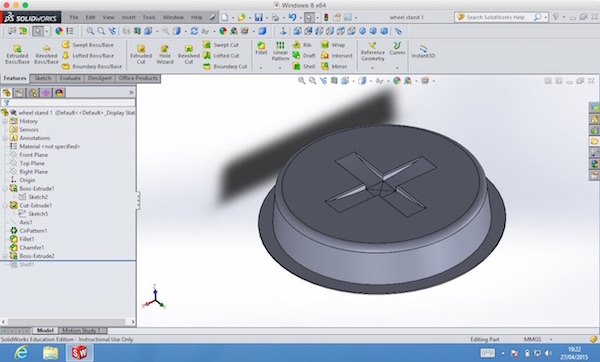The image size is (600, 362).
Task: Select the Extruded Cut tool
Action: click(x=141, y=54)
